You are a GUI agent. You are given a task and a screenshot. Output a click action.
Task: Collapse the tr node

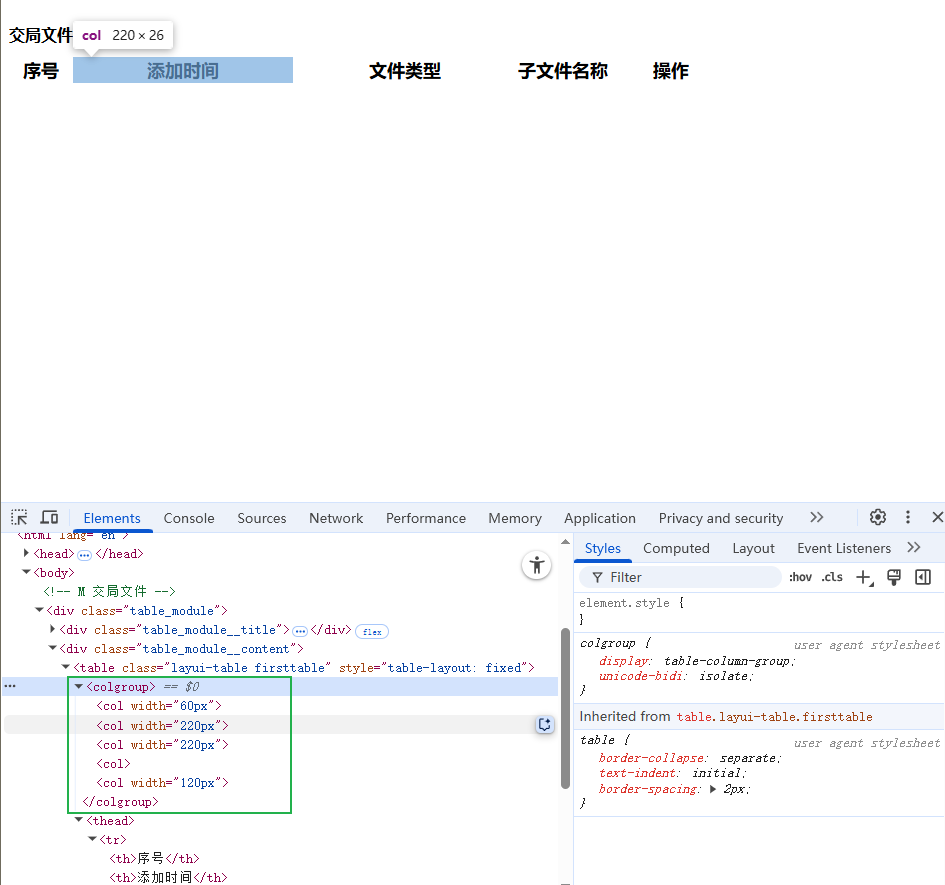[x=92, y=839]
